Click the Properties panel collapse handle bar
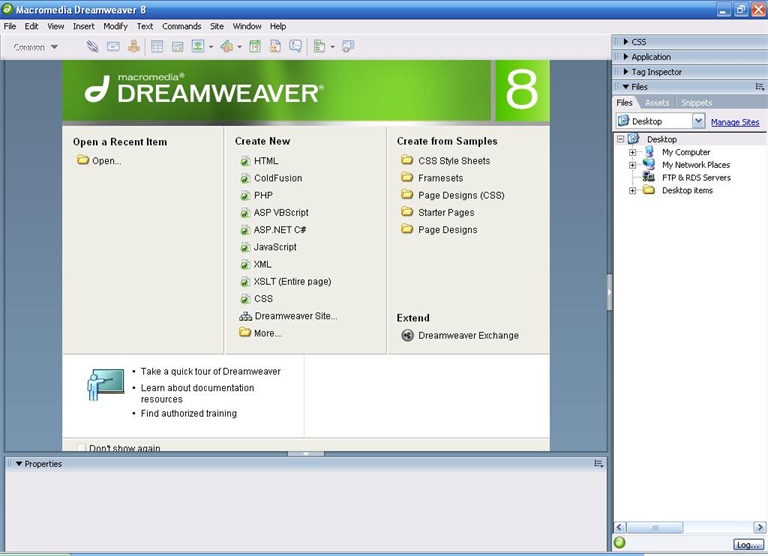Viewport: 768px width, 556px height. coord(306,454)
